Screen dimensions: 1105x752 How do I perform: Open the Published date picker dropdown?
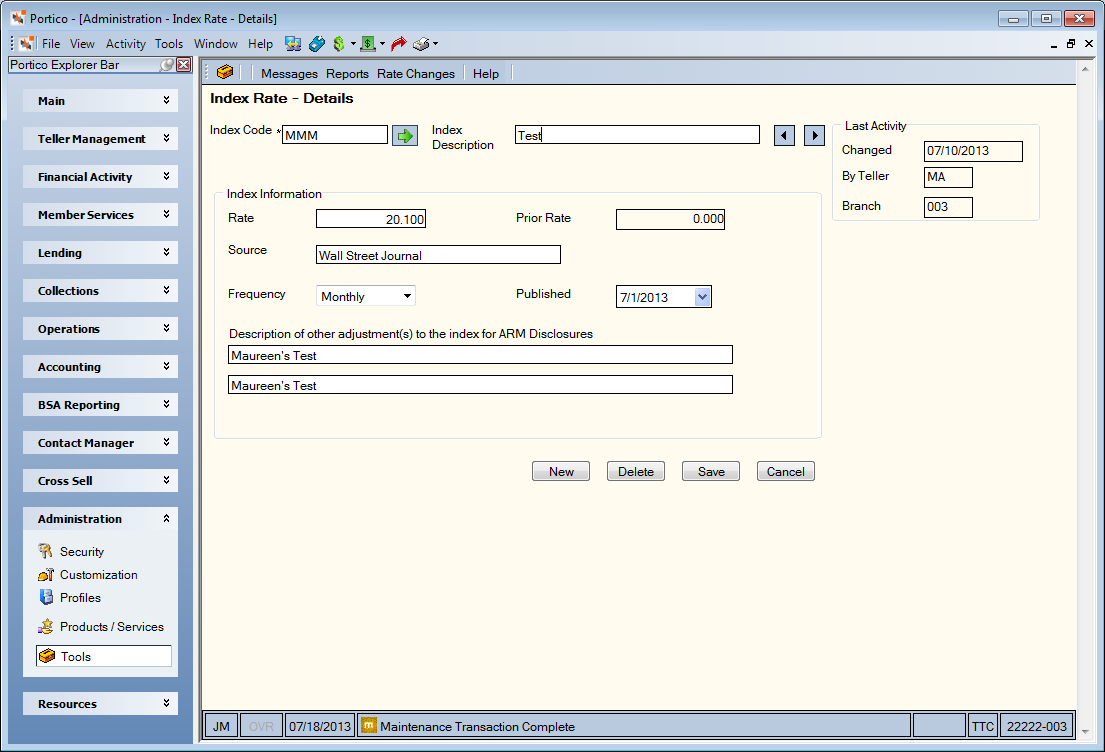[703, 297]
